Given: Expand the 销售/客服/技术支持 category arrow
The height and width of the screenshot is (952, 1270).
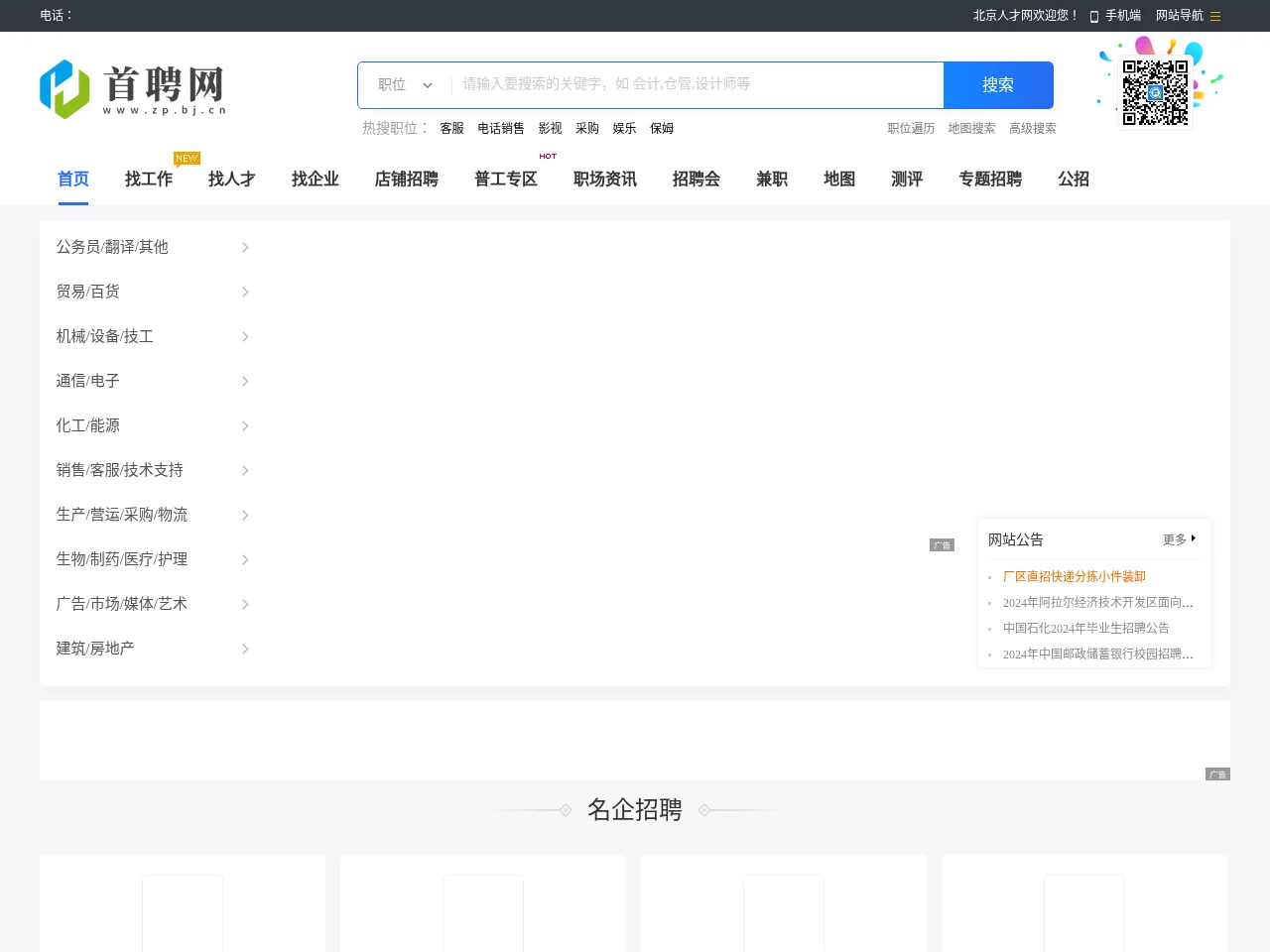Looking at the screenshot, I should [245, 470].
